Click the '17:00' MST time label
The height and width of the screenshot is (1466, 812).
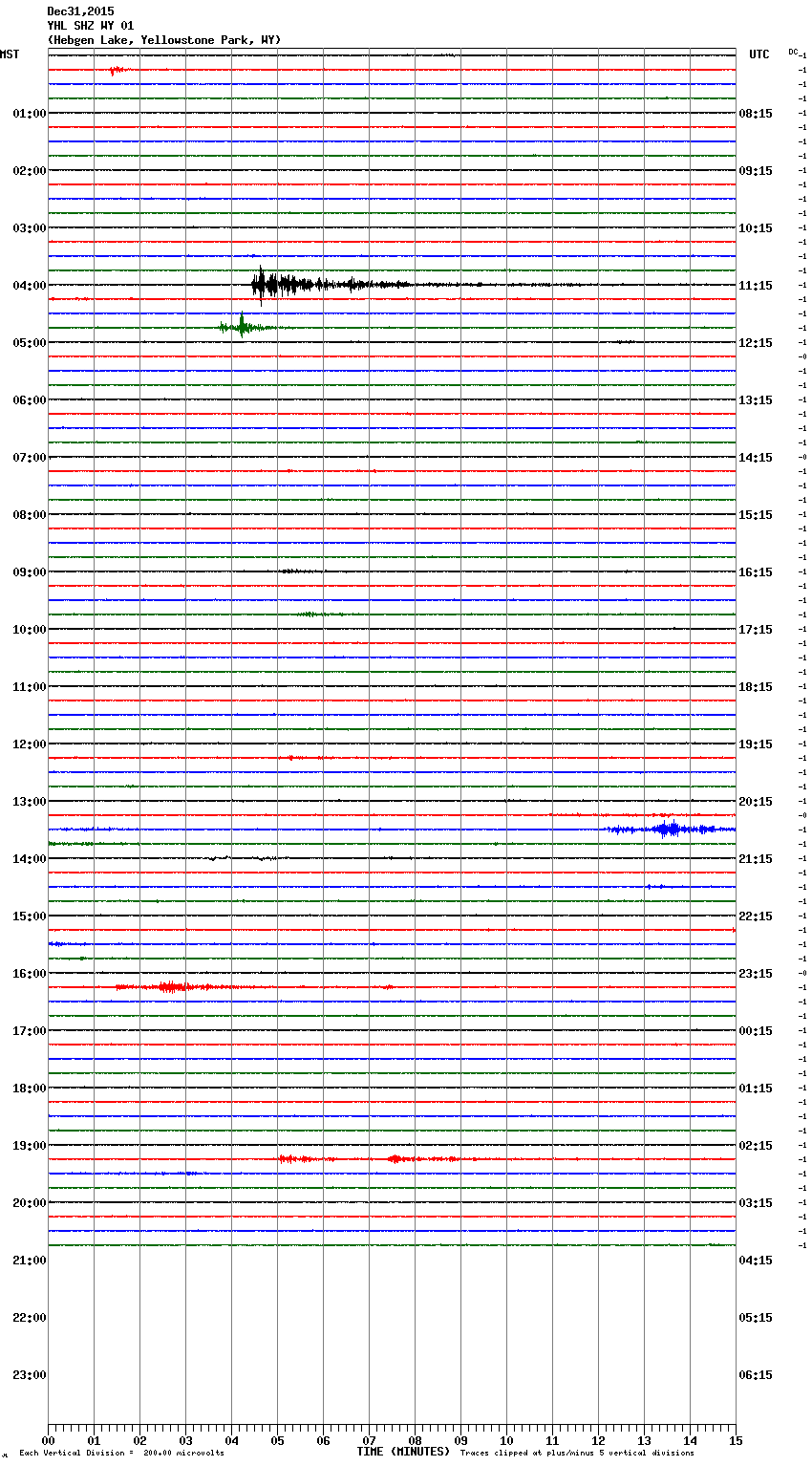tap(30, 1031)
